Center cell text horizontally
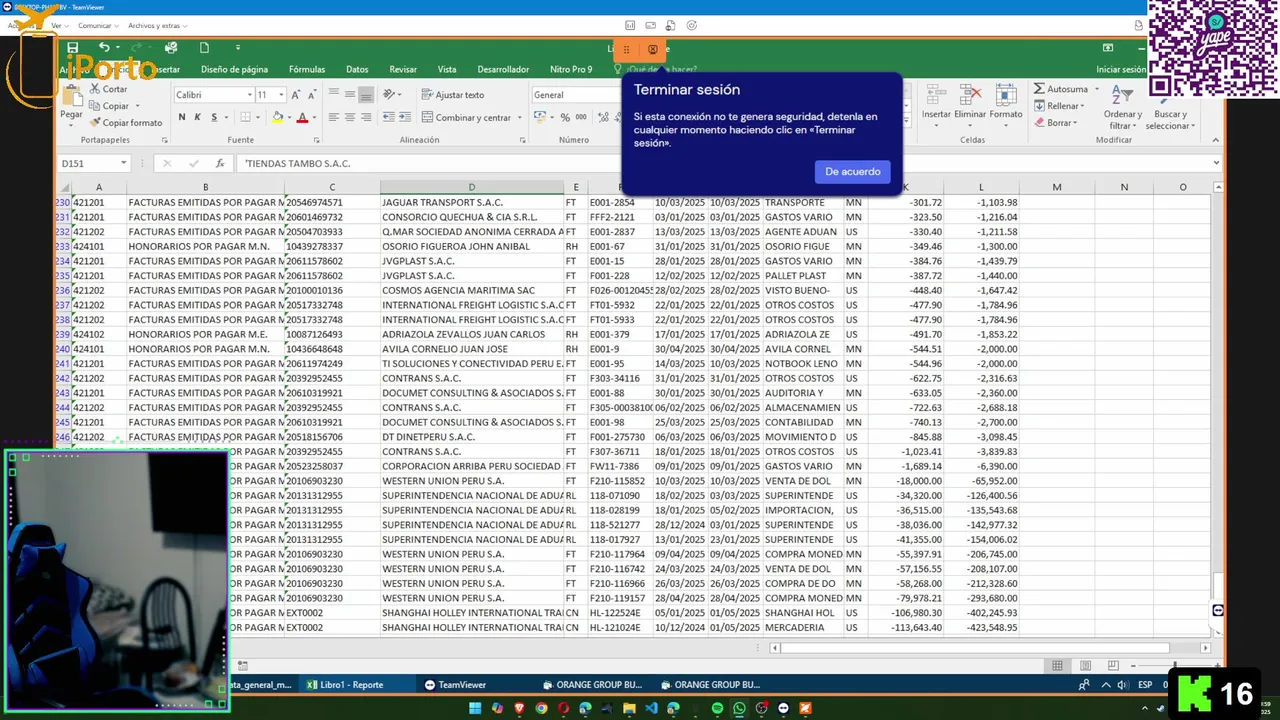 350,117
